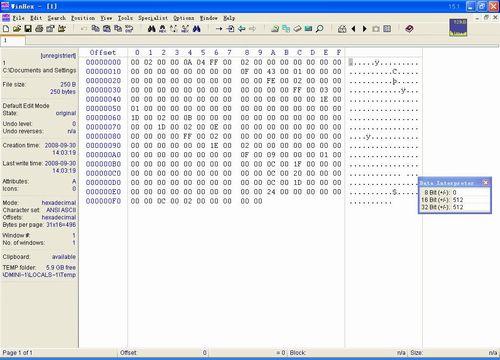The height and width of the screenshot is (360, 500).
Task: Select the file tab labeled 1
Action: (x=13, y=41)
